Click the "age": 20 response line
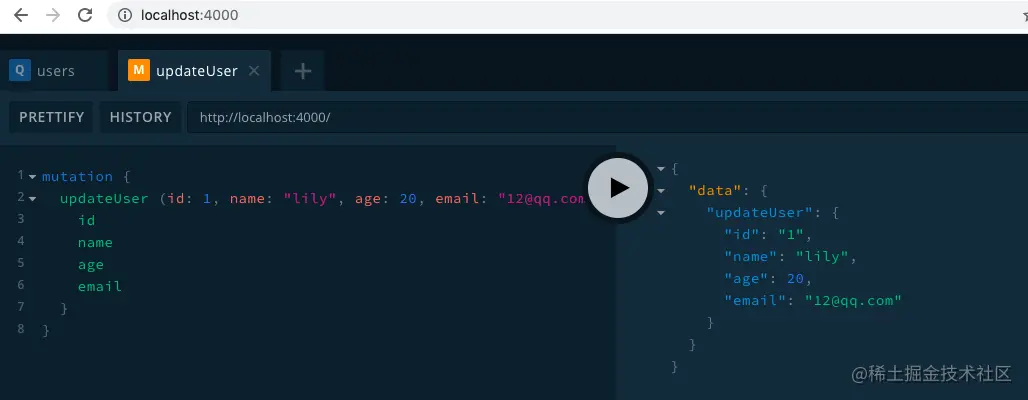The height and width of the screenshot is (400, 1028). 768,279
